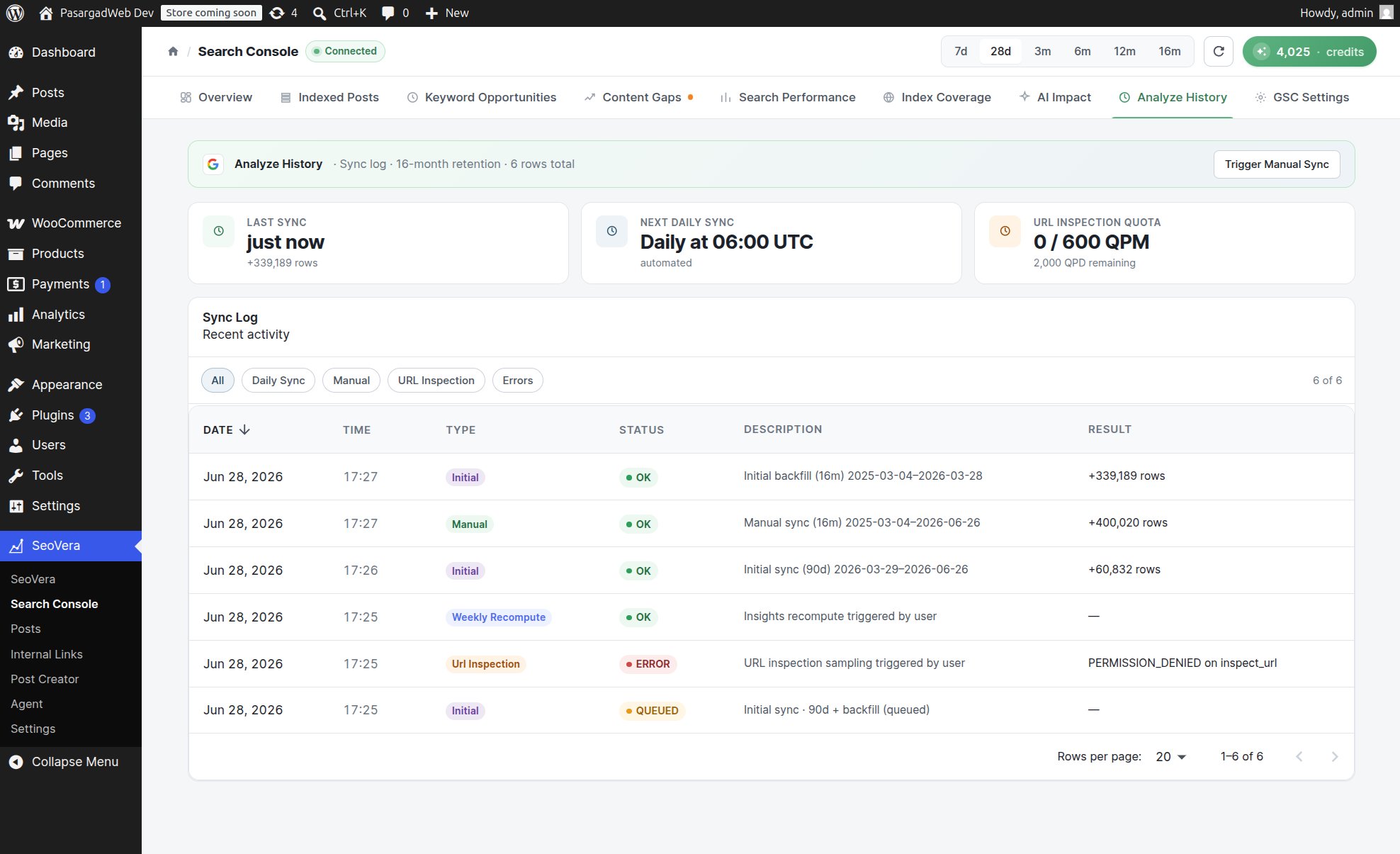Click the admin avatar thumbnail
The width and height of the screenshot is (1400, 854).
click(1387, 13)
